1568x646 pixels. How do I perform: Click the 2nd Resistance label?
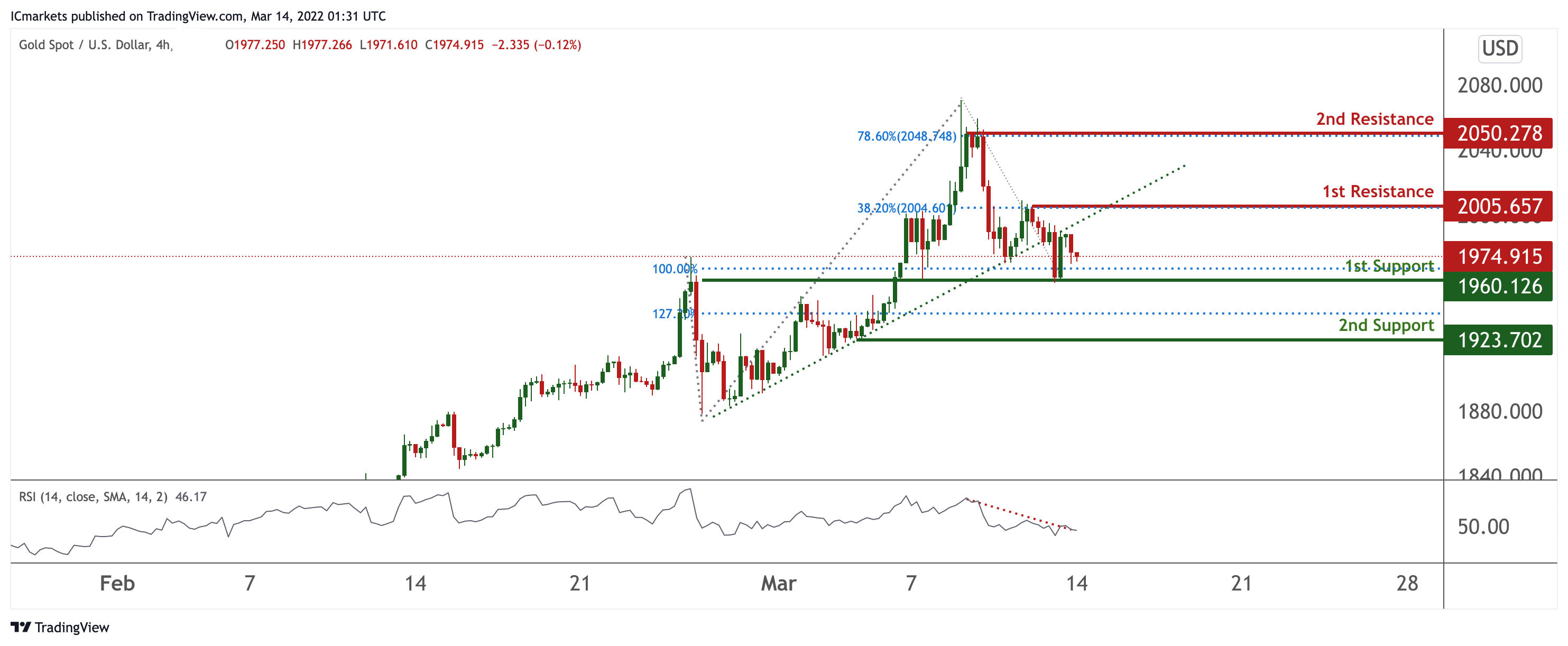pyautogui.click(x=1375, y=119)
